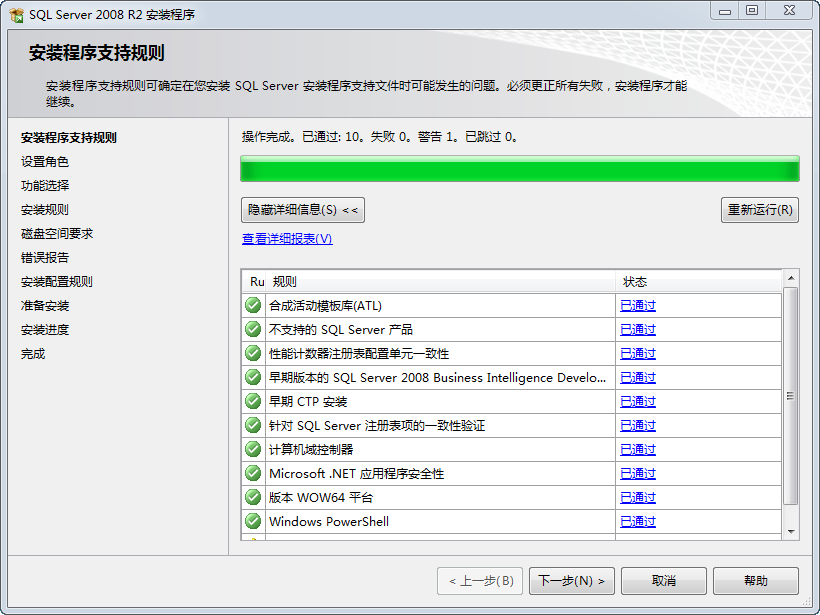
Task: Click rule text 版本 WOW64 平台
Action: tap(321, 498)
